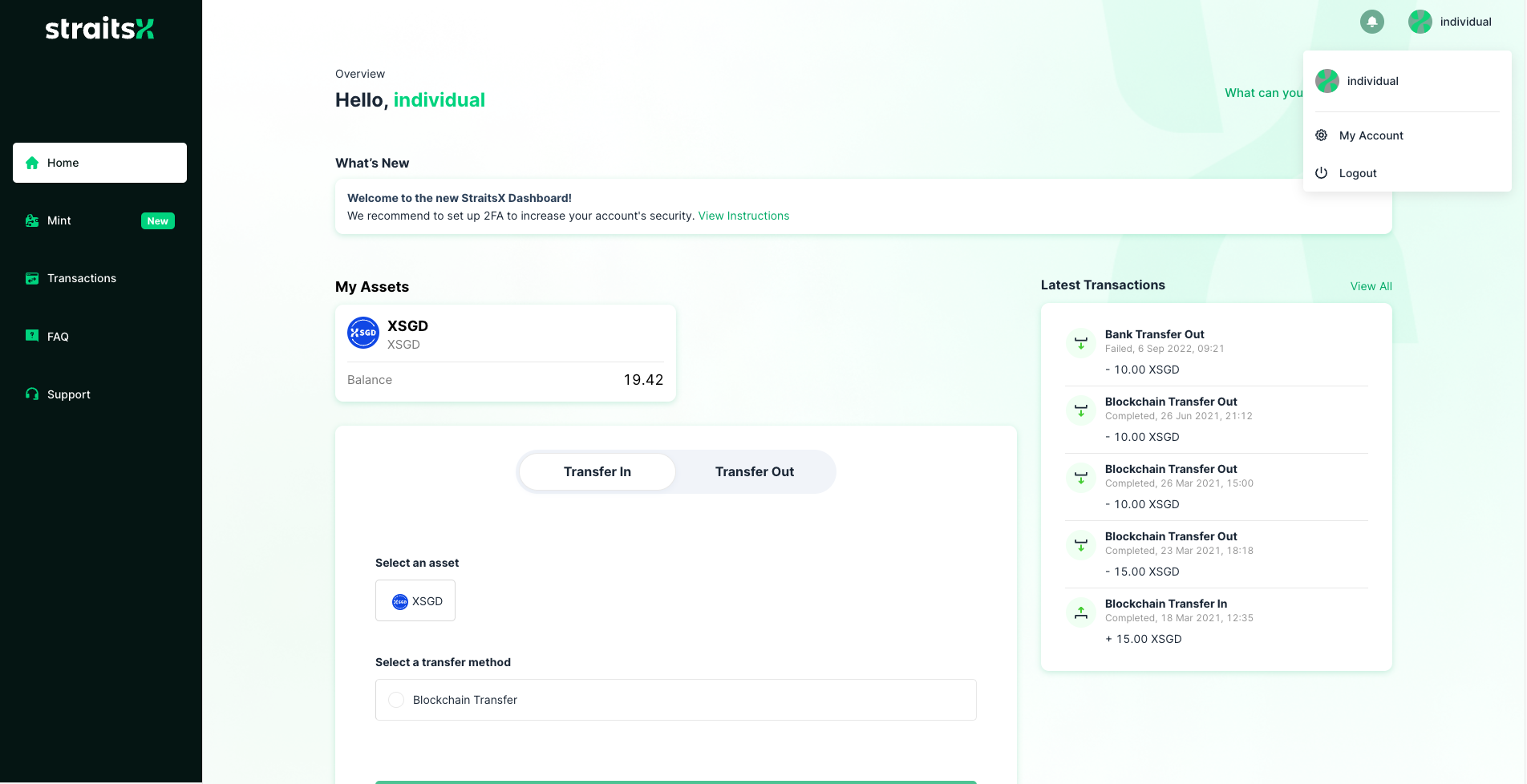
Task: Open Blockchain Transfer Out from 26 Jun 2021
Action: click(x=1217, y=419)
